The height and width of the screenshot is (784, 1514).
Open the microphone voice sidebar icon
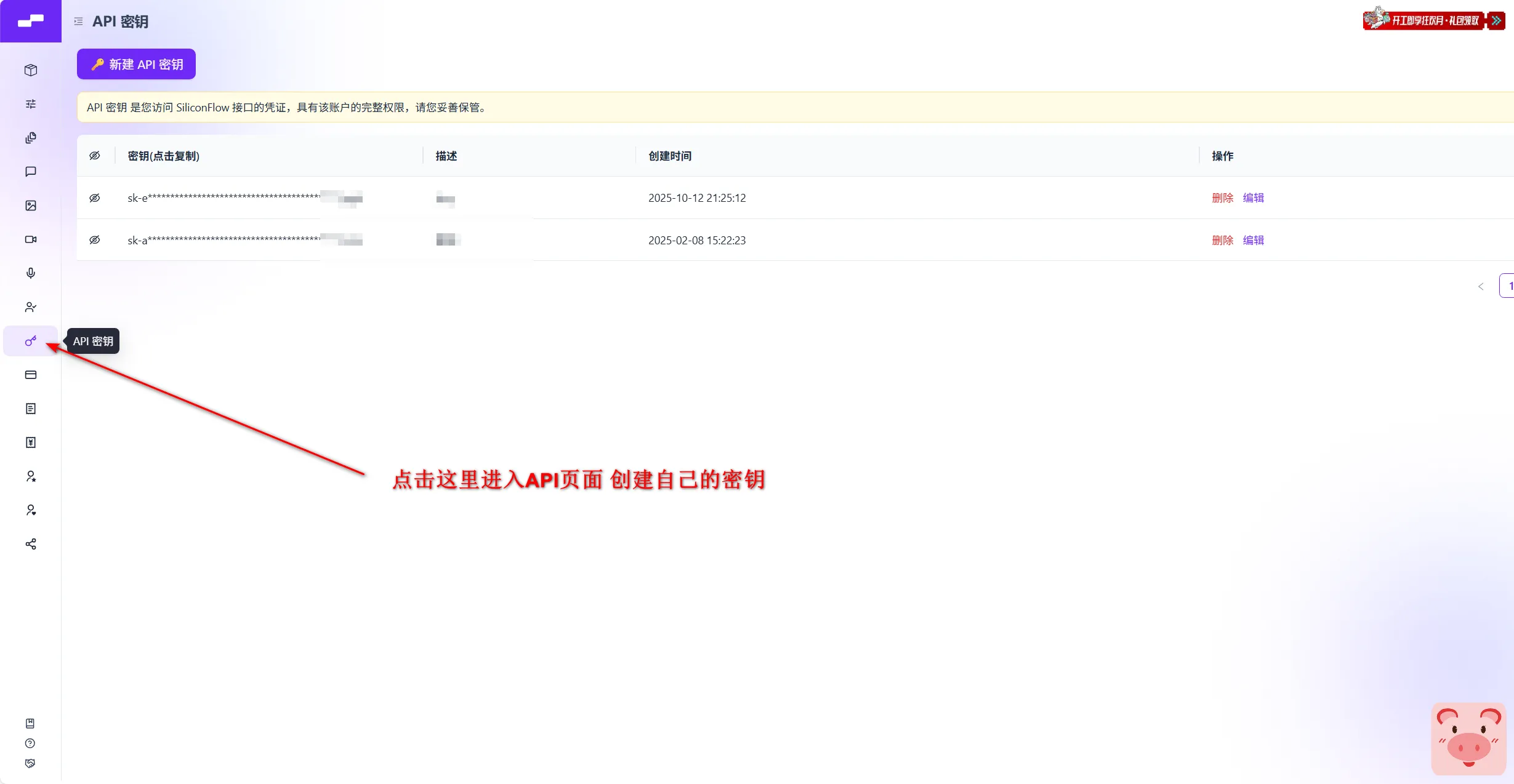31,273
